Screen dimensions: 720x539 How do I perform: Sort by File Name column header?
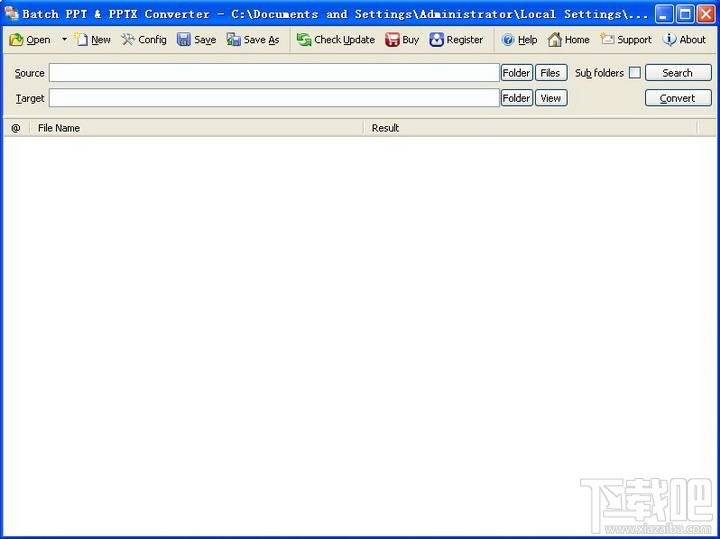point(197,128)
